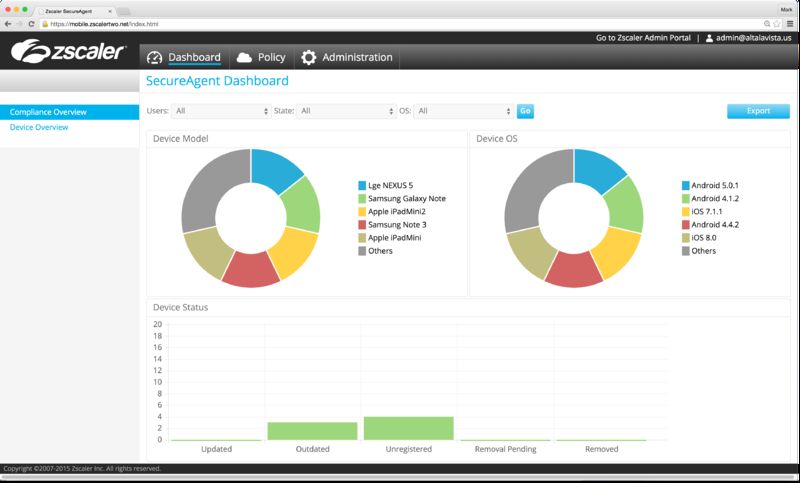Toggle iOS 8.0 legend swatch
The height and width of the screenshot is (483, 800).
point(686,238)
